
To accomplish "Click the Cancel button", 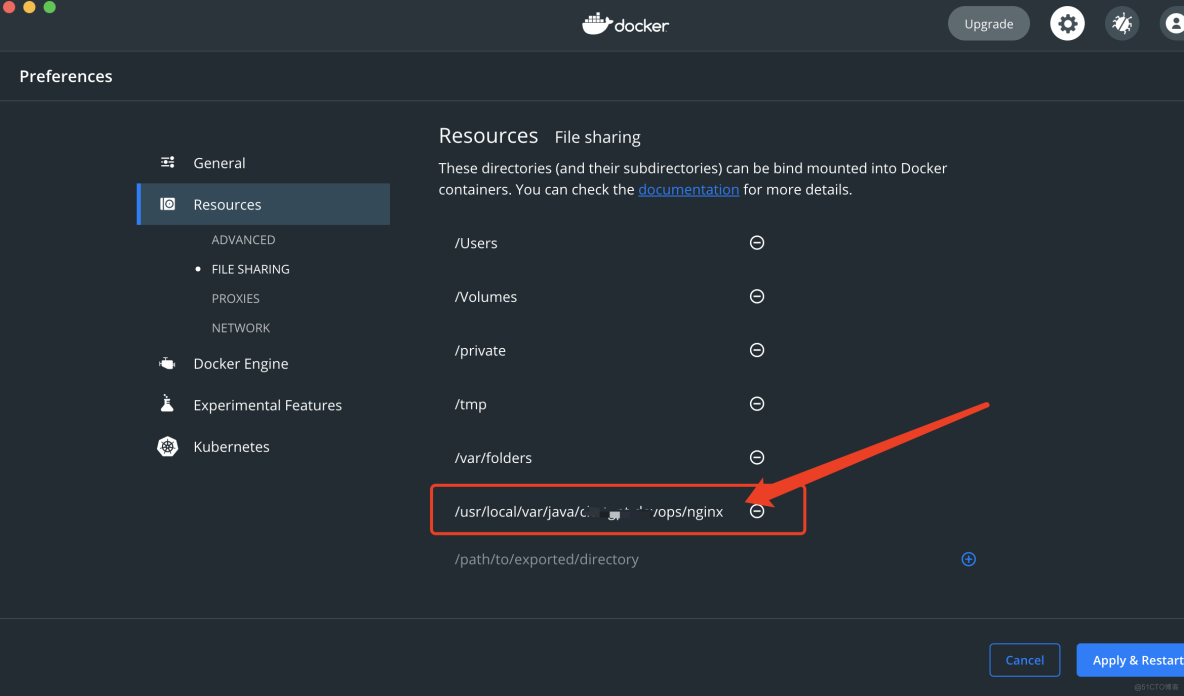I will (x=1025, y=660).
